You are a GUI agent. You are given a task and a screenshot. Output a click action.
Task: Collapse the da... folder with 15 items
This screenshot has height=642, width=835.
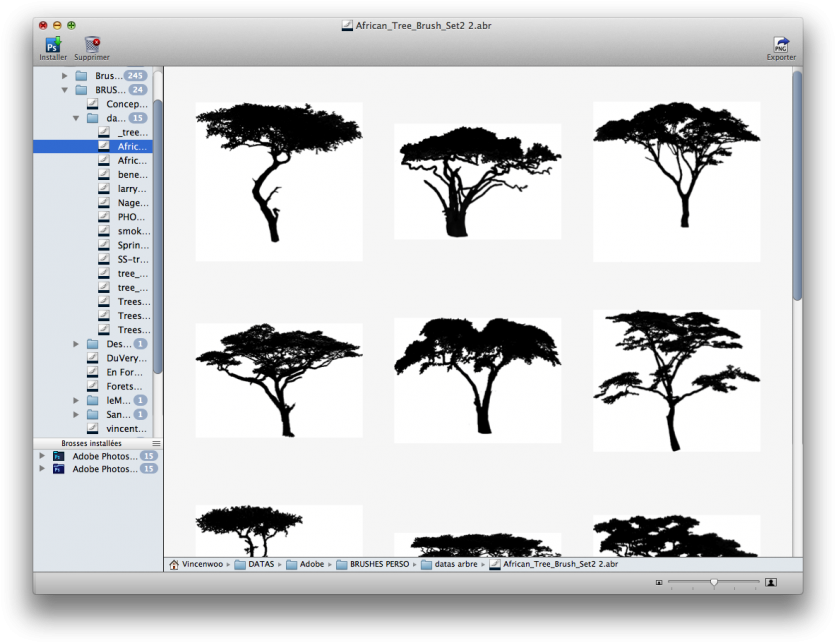(76, 118)
